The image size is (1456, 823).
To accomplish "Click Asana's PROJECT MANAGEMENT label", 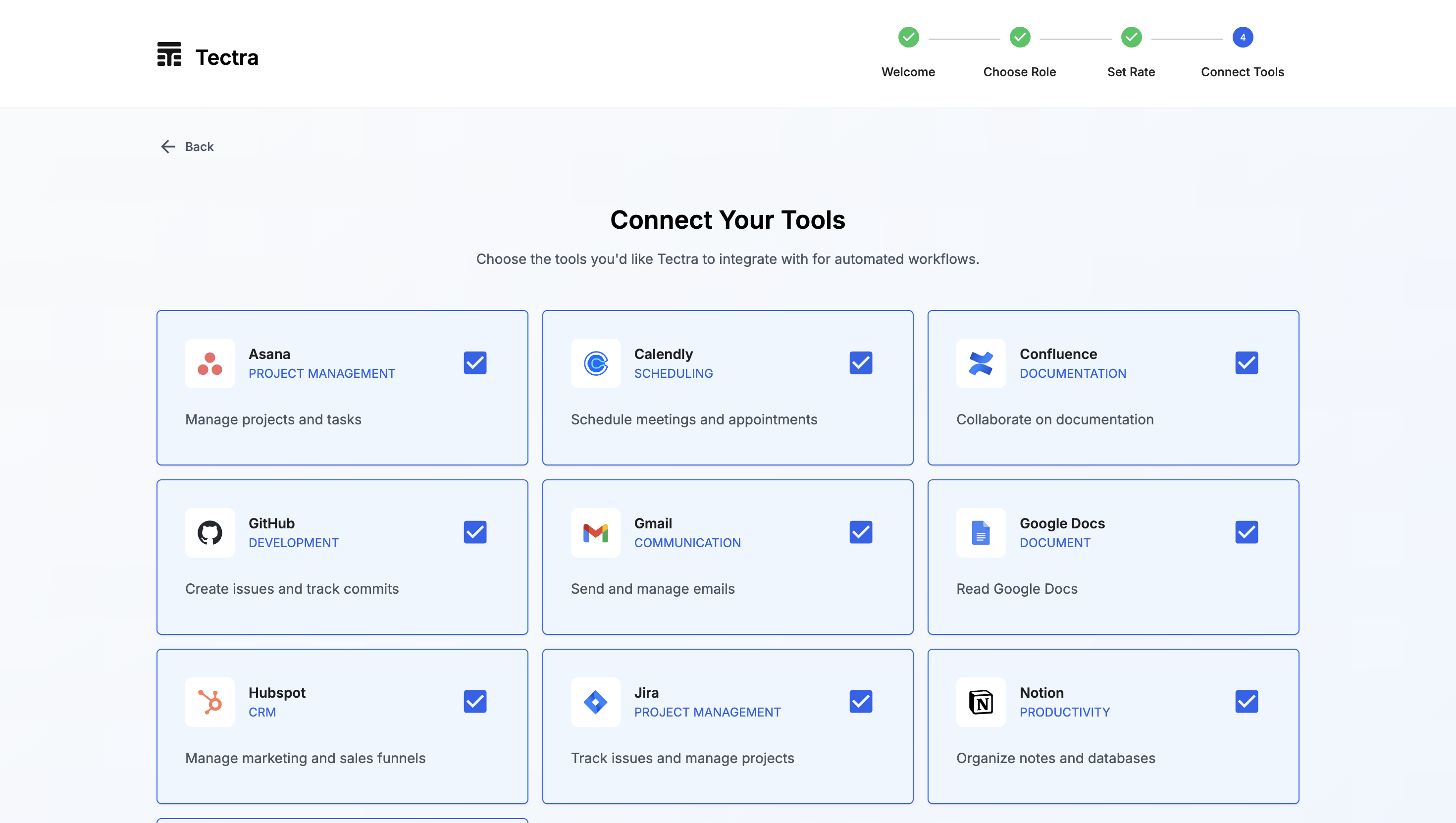I will click(x=322, y=374).
